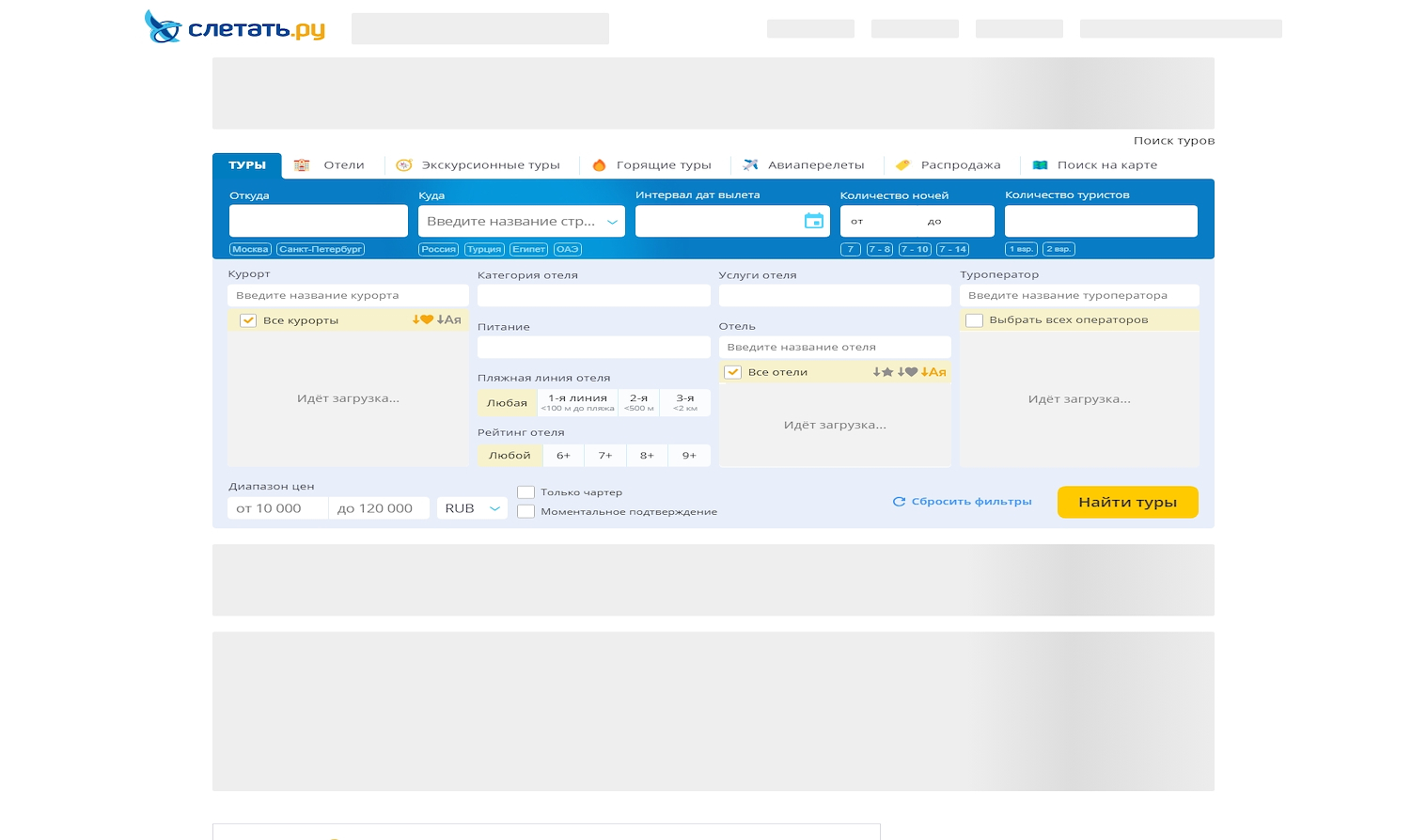1427x840 pixels.
Task: Sort resorts alphabetically with Ая icon
Action: [x=449, y=319]
